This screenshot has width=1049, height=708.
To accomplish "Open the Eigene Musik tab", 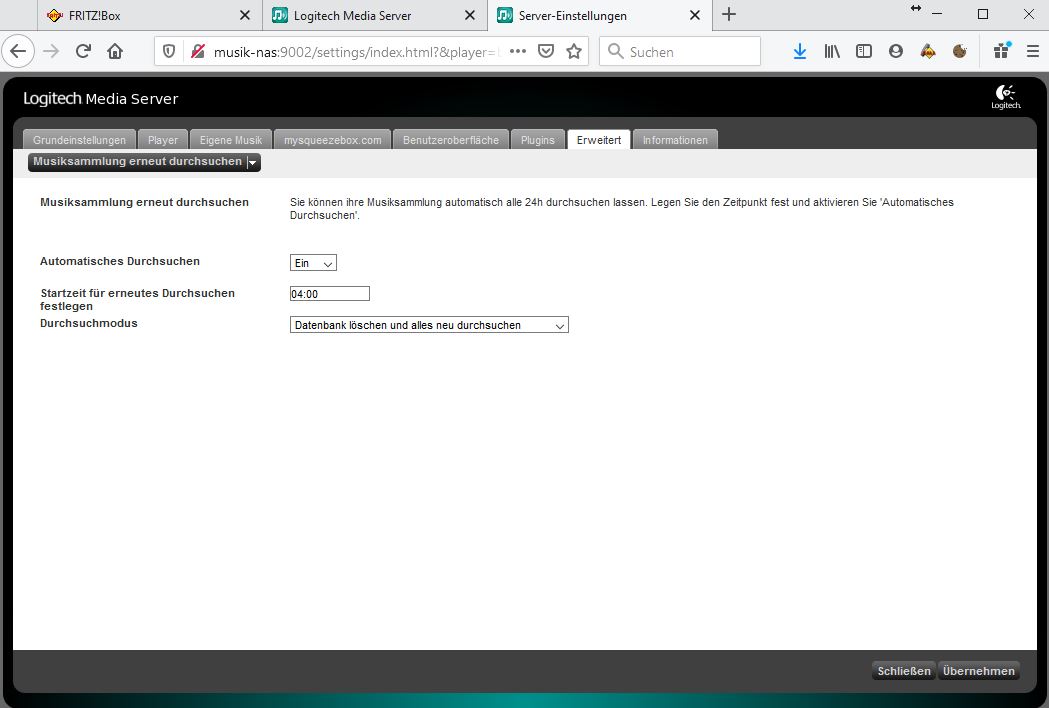I will 231,140.
